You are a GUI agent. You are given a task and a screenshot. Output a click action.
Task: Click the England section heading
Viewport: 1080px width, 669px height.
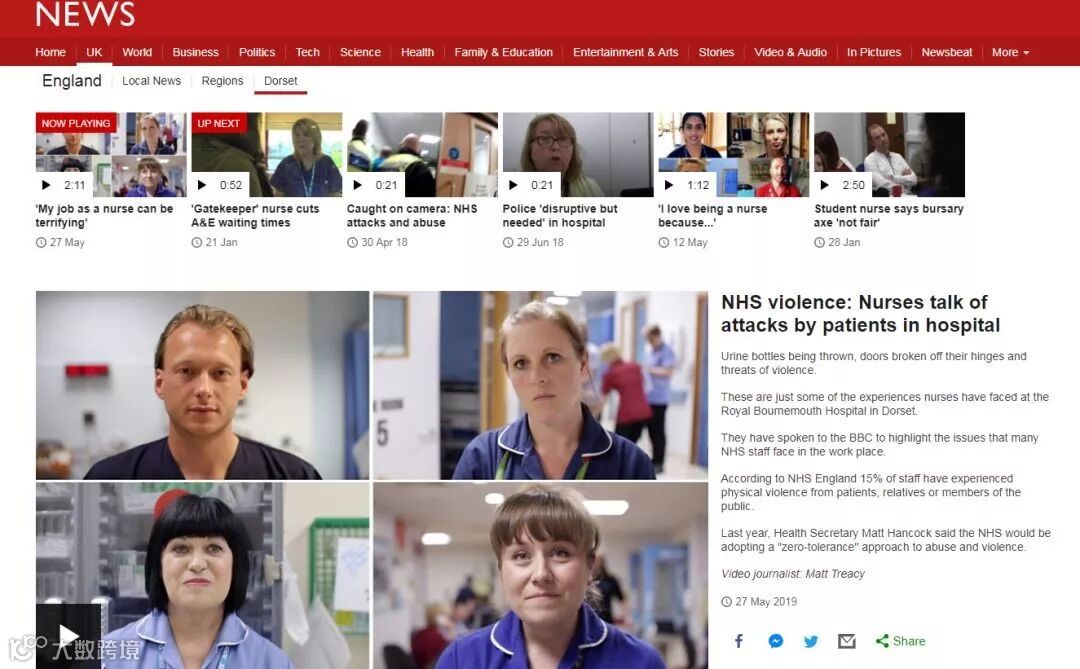tap(72, 81)
